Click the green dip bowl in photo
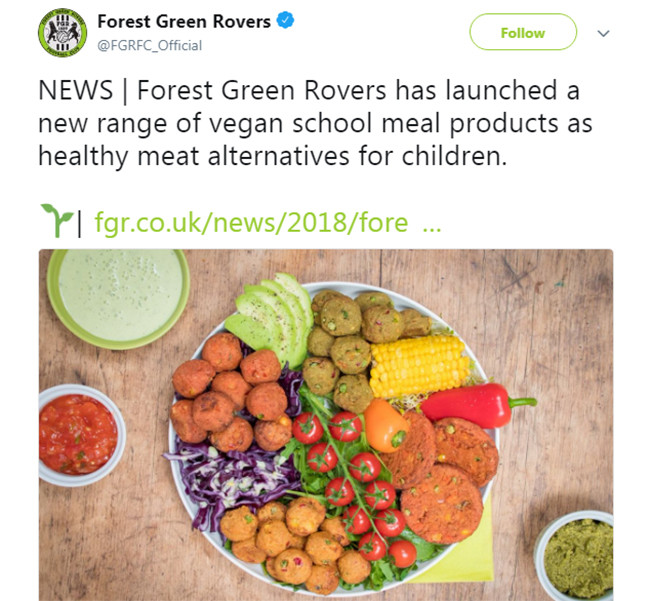 (x=118, y=294)
